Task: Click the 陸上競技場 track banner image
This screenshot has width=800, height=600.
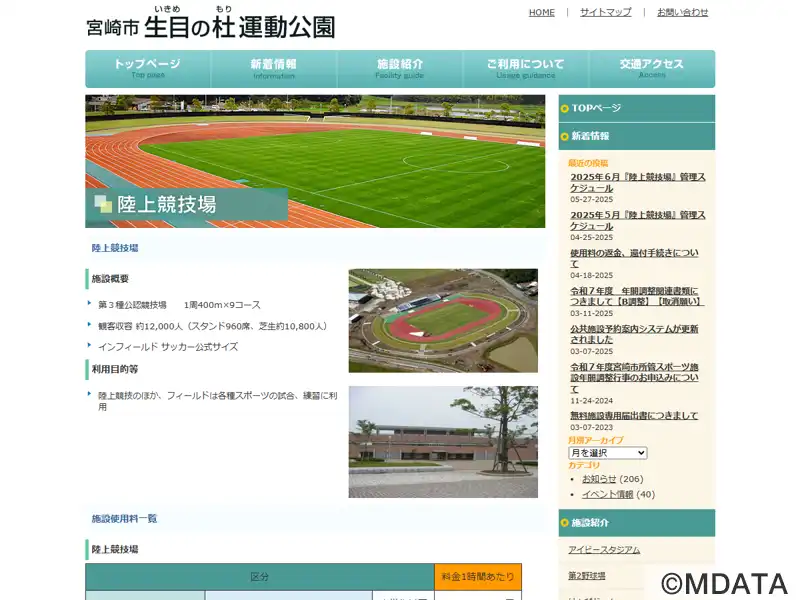Action: (315, 161)
